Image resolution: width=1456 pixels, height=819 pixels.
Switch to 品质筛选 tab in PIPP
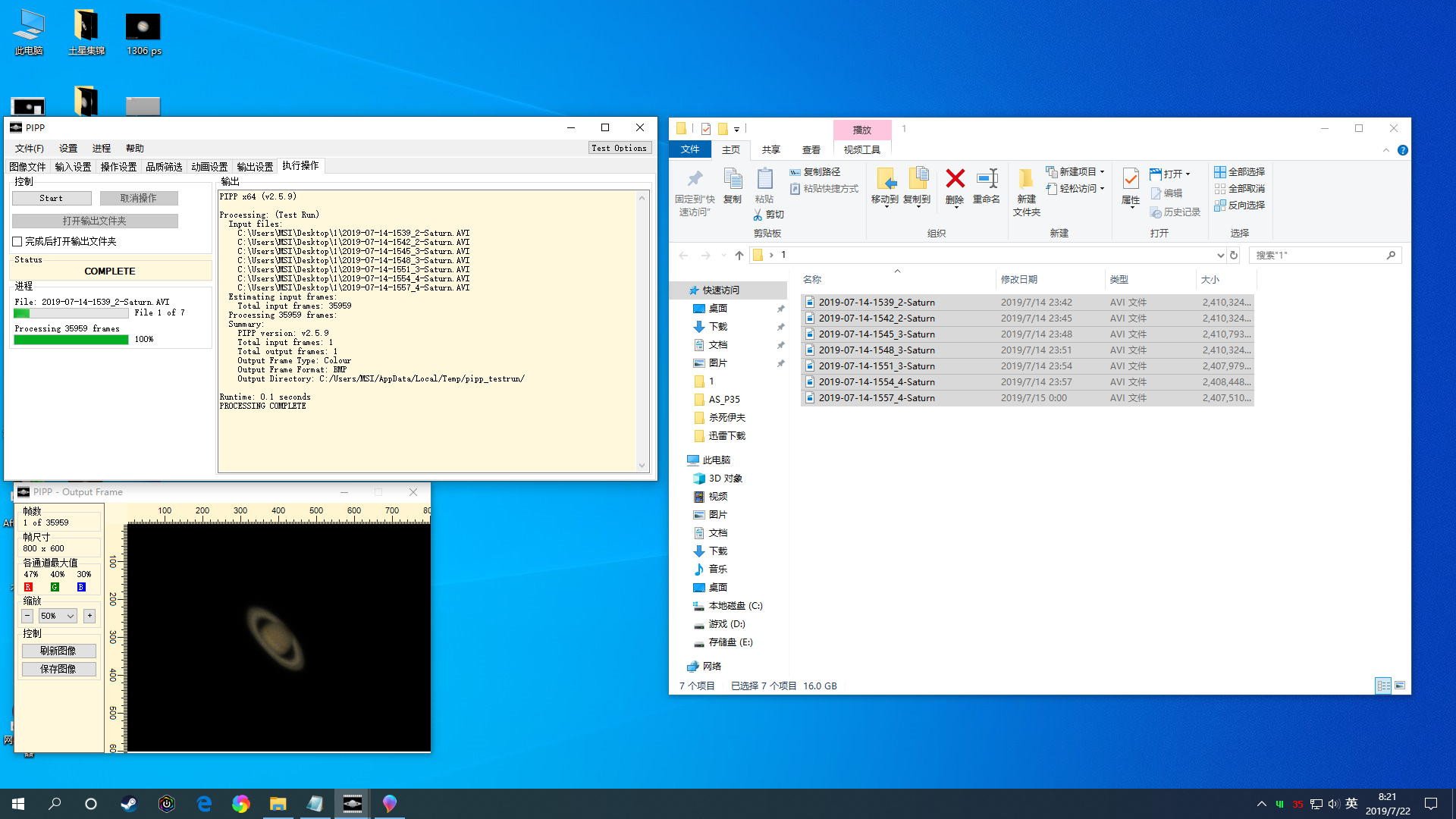(x=164, y=167)
